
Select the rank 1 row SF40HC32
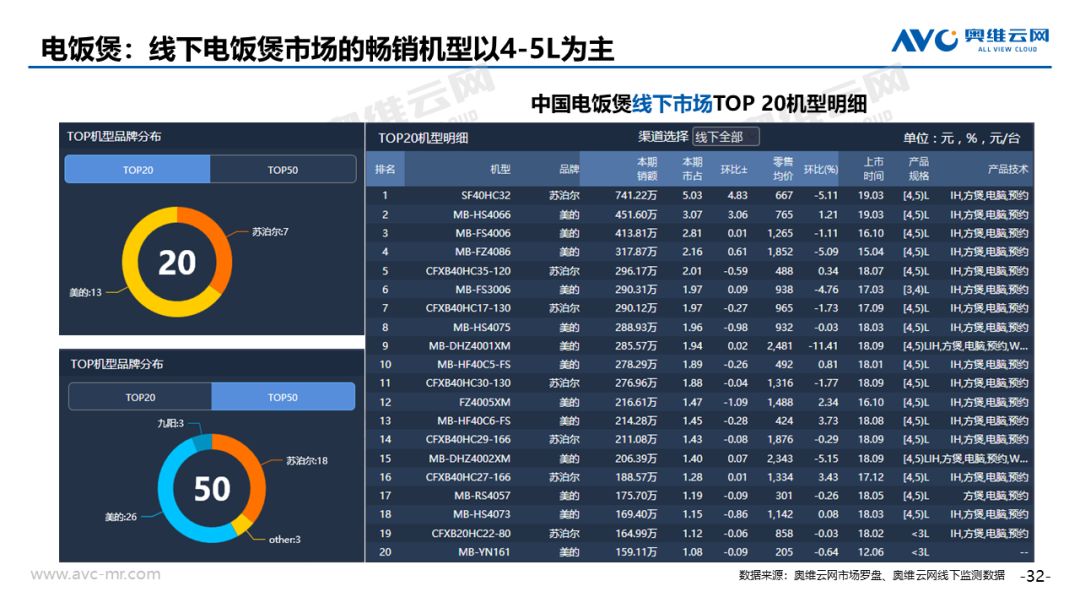pyautogui.click(x=486, y=196)
